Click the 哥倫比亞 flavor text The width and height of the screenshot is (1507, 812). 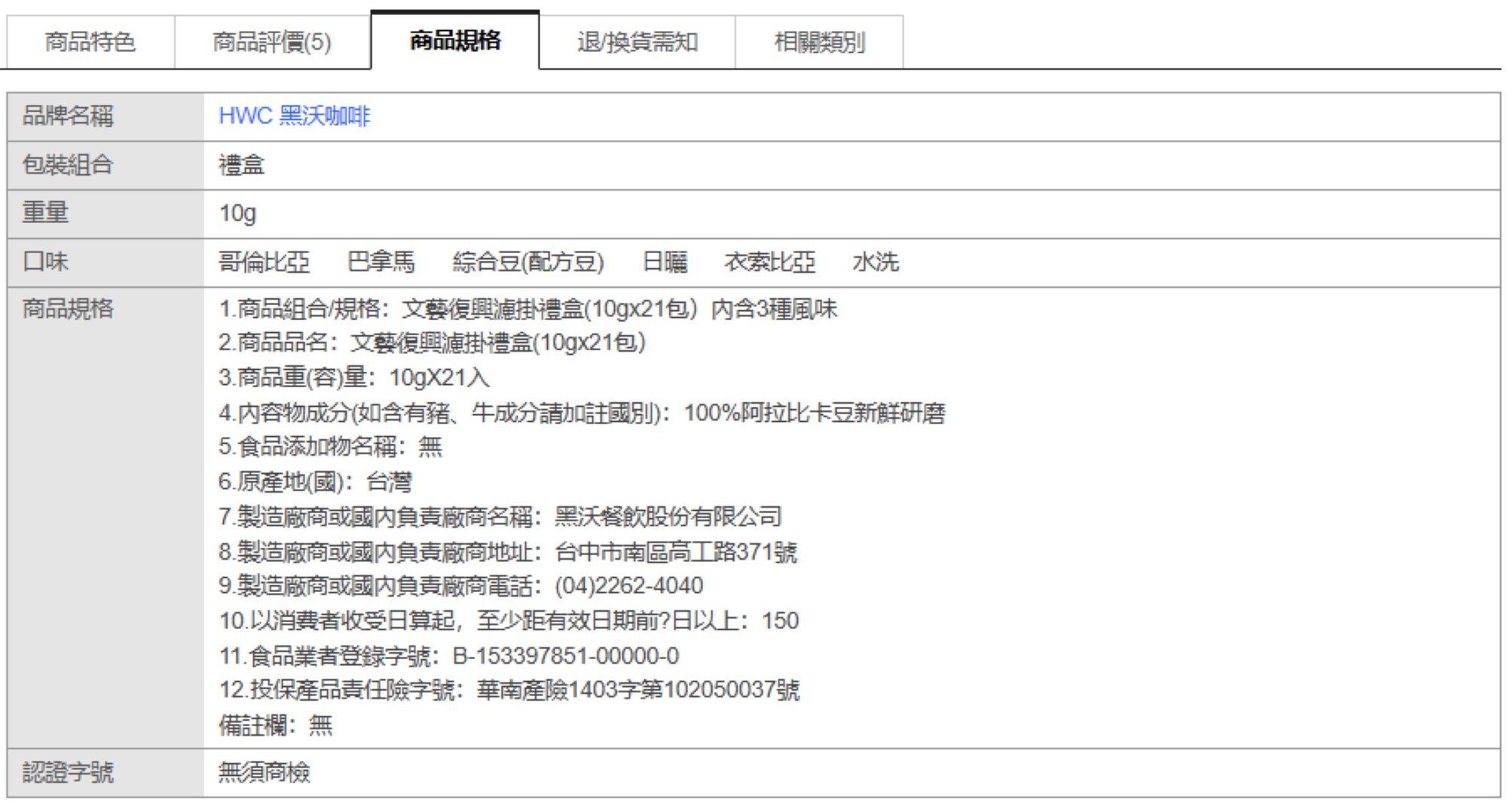pyautogui.click(x=264, y=262)
